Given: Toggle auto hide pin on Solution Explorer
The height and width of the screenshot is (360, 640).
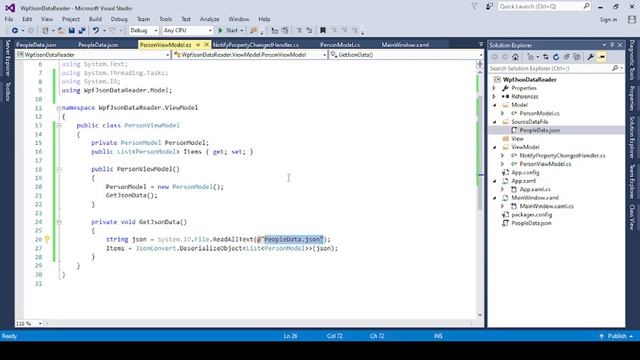Looking at the screenshot, I should coord(612,45).
